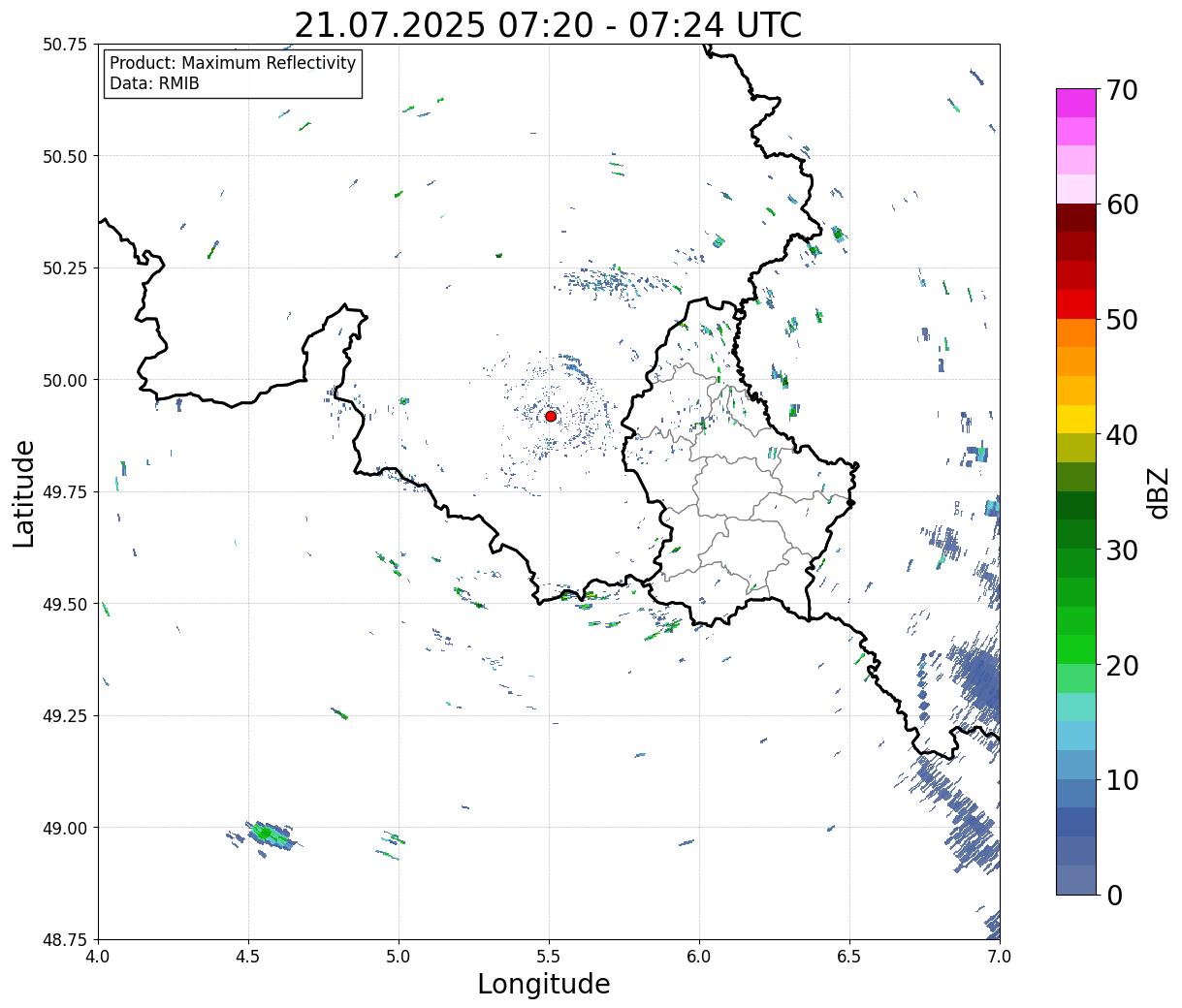The image size is (1182, 1008).
Task: Click the colorbar tick label 20
Action: point(1122,665)
